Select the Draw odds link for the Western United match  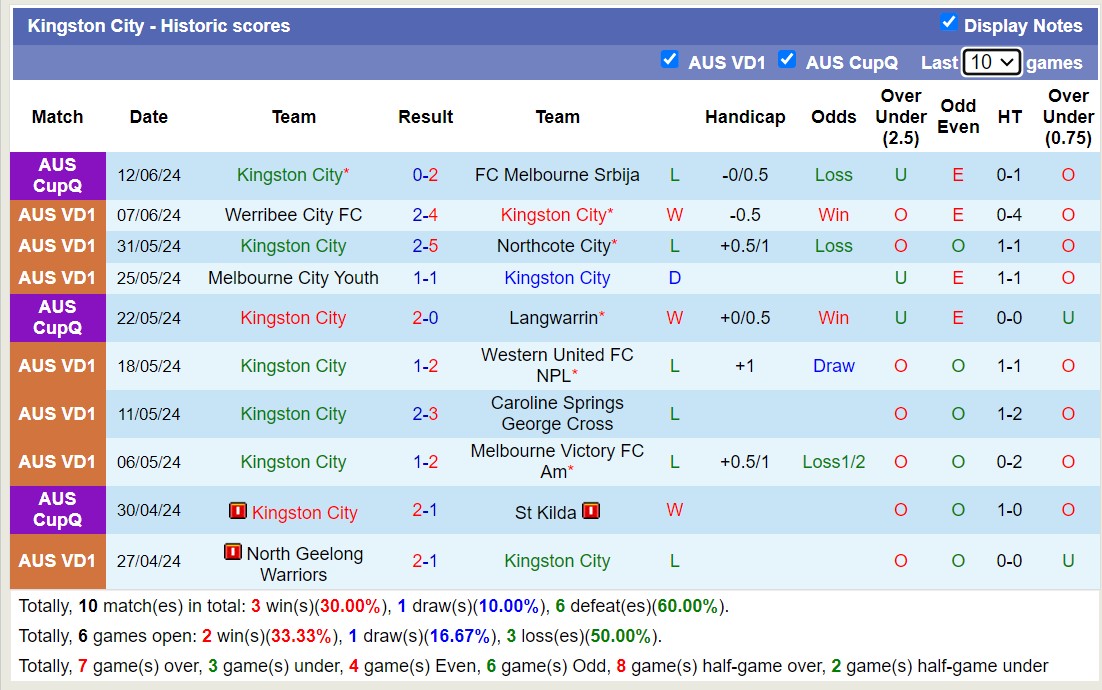833,366
